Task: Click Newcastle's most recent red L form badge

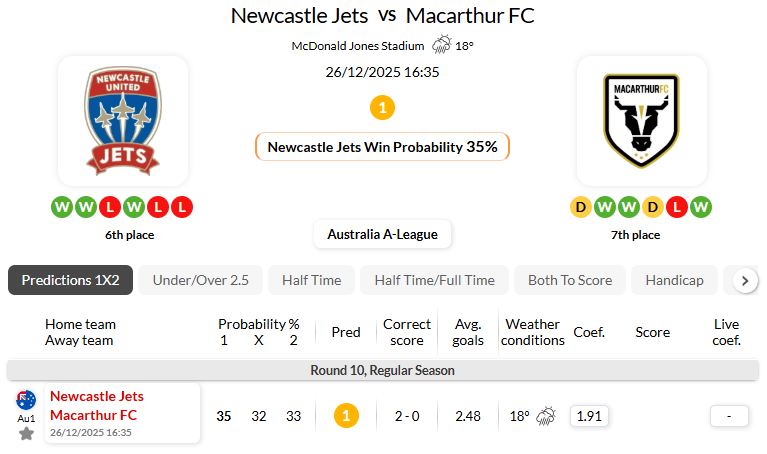Action: pyautogui.click(x=182, y=207)
